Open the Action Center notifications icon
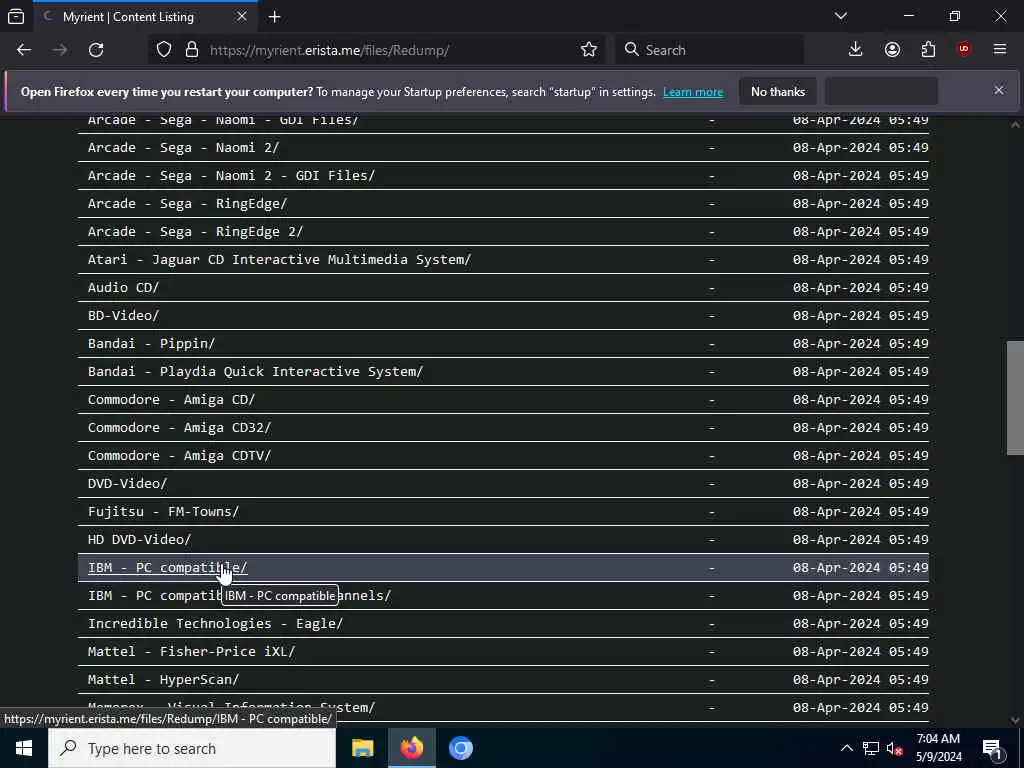The height and width of the screenshot is (768, 1024). tap(992, 748)
